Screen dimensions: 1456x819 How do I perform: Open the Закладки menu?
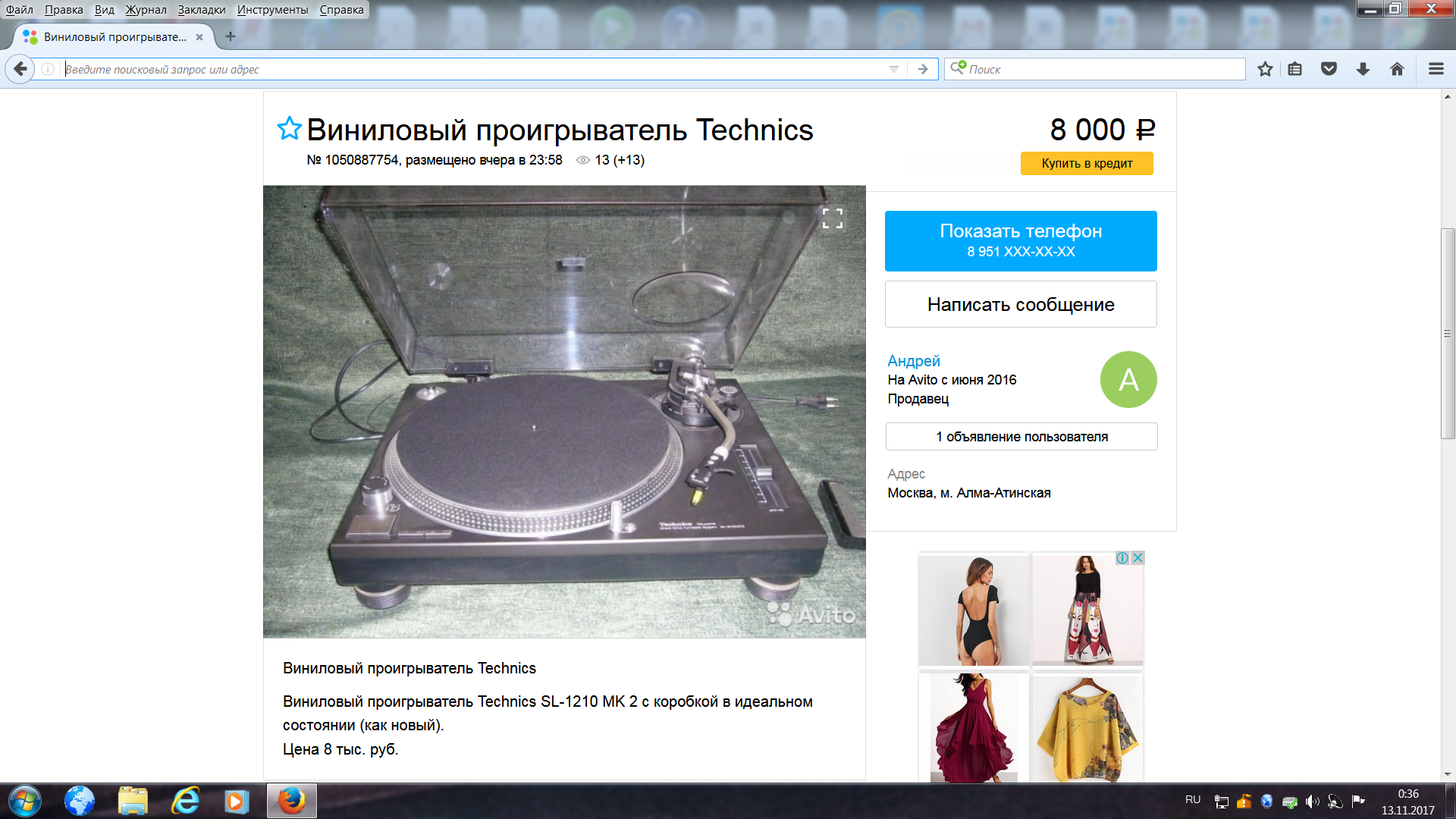(x=202, y=10)
